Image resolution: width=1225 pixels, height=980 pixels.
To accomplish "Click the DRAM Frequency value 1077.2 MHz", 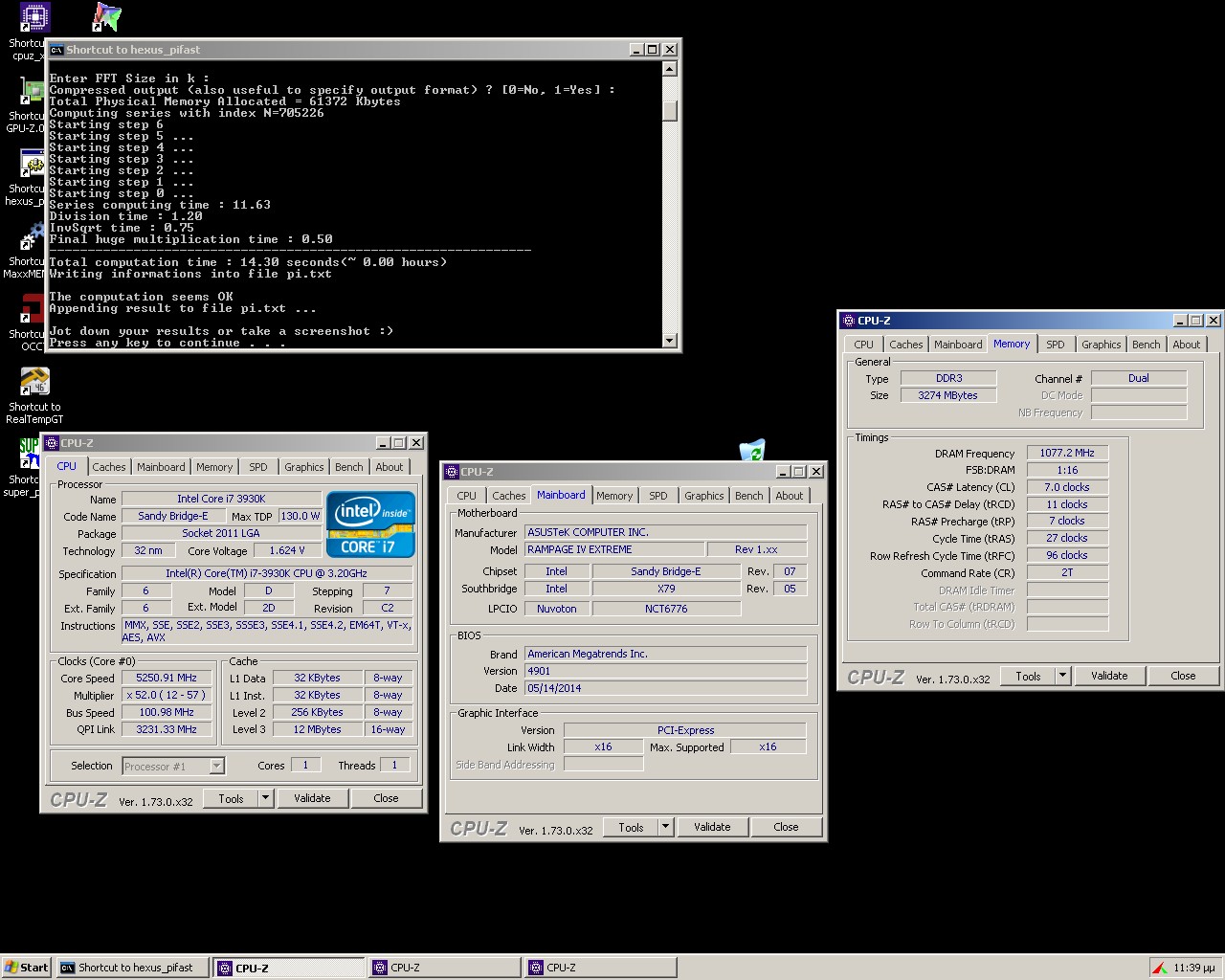I will click(x=1067, y=453).
